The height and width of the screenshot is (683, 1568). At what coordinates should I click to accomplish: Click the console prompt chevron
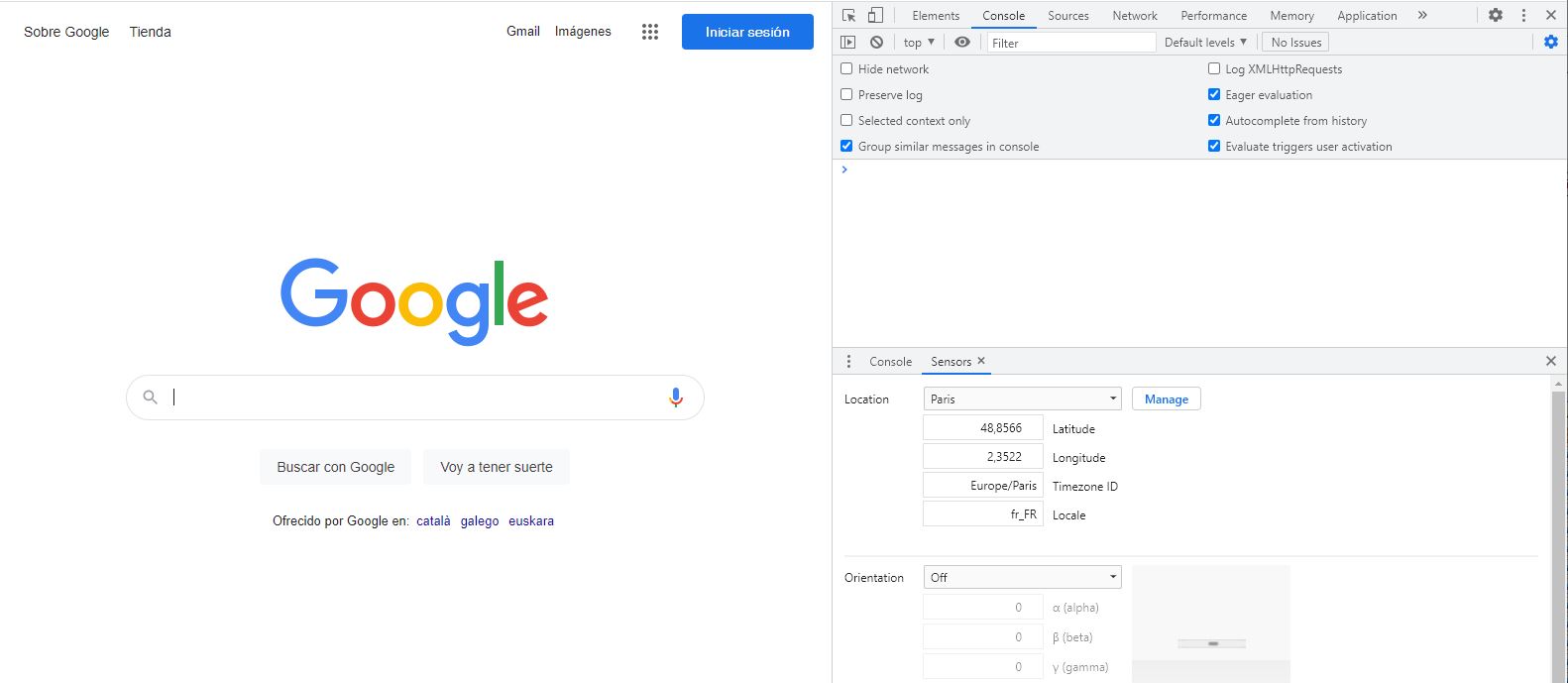pyautogui.click(x=844, y=170)
